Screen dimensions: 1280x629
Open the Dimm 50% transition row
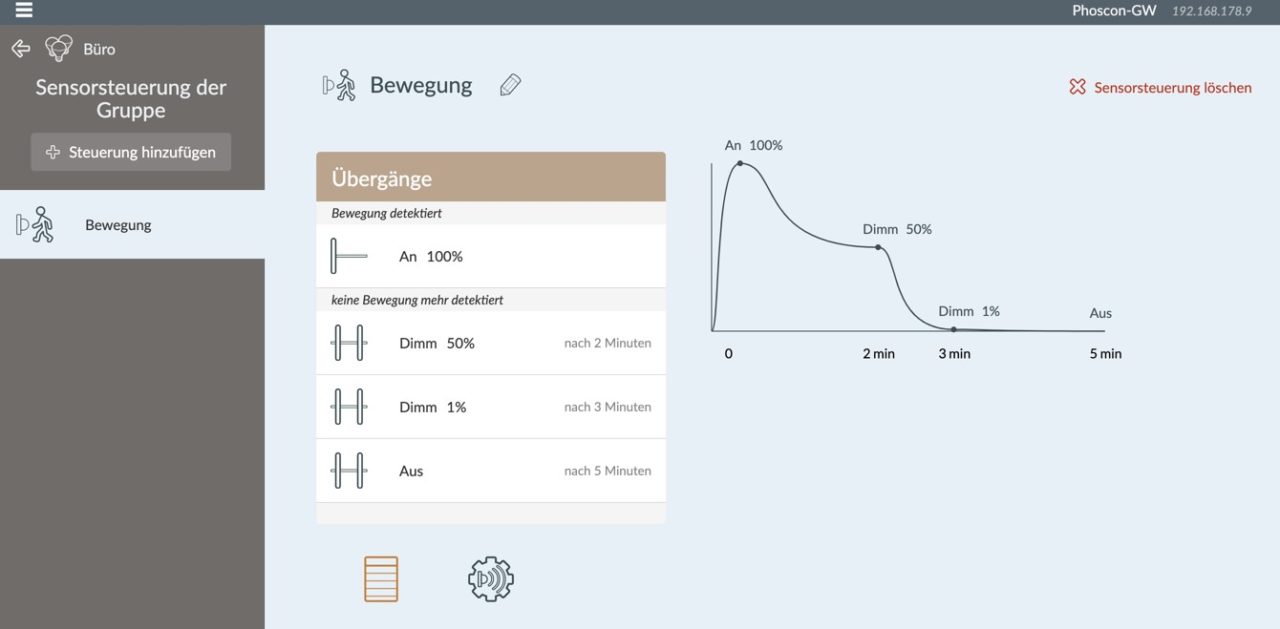tap(490, 343)
